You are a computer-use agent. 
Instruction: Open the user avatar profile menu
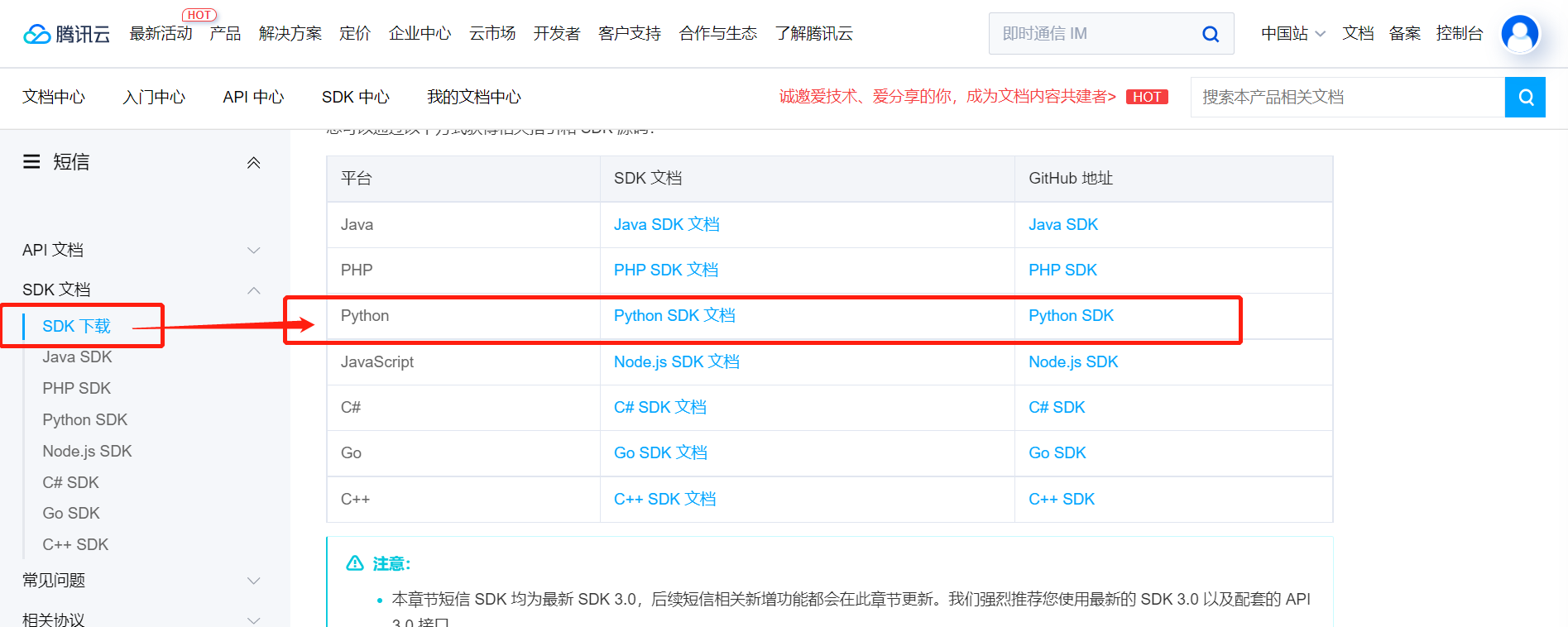tap(1520, 34)
